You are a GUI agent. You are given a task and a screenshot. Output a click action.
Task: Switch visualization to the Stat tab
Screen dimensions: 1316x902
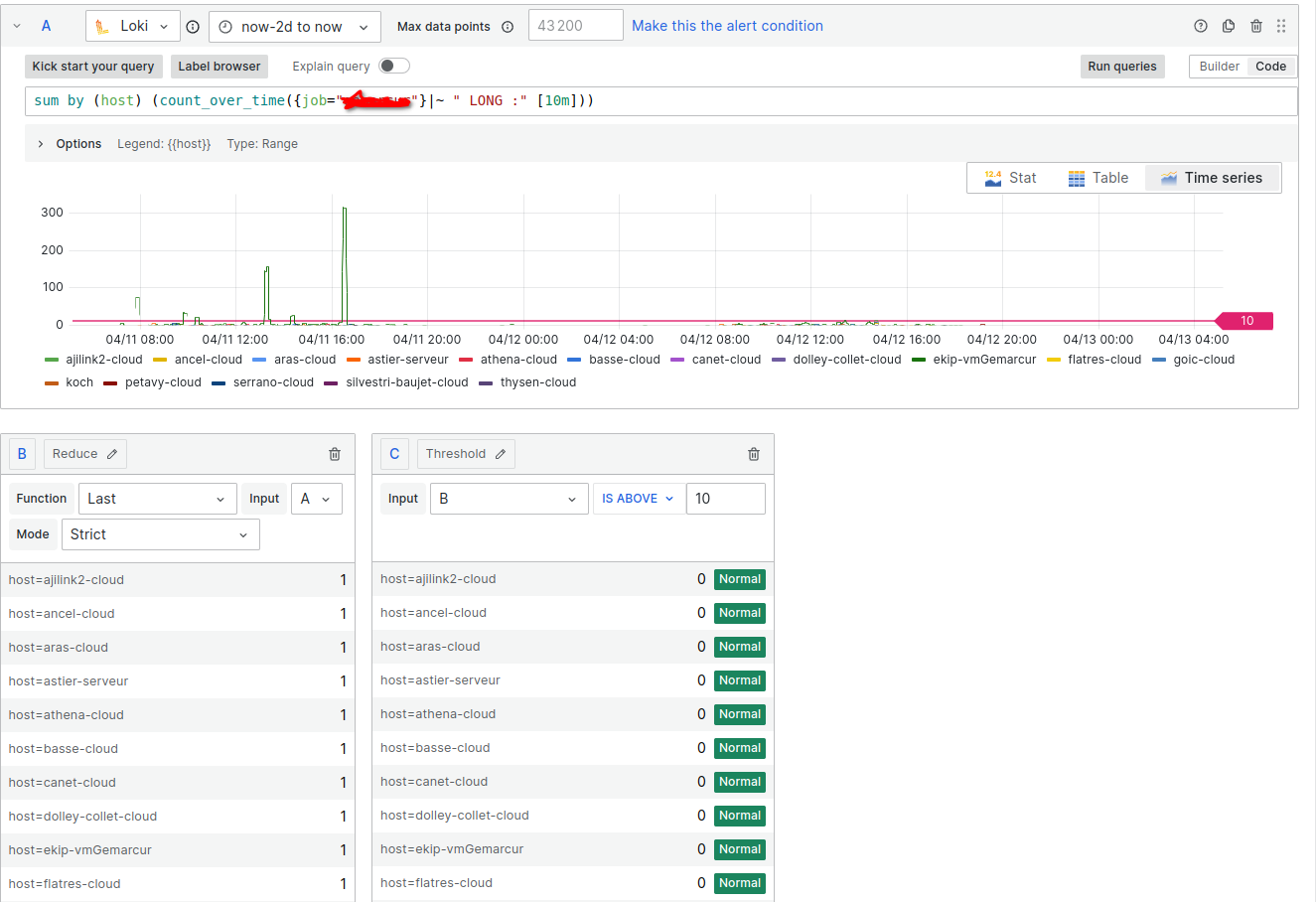tap(1010, 178)
